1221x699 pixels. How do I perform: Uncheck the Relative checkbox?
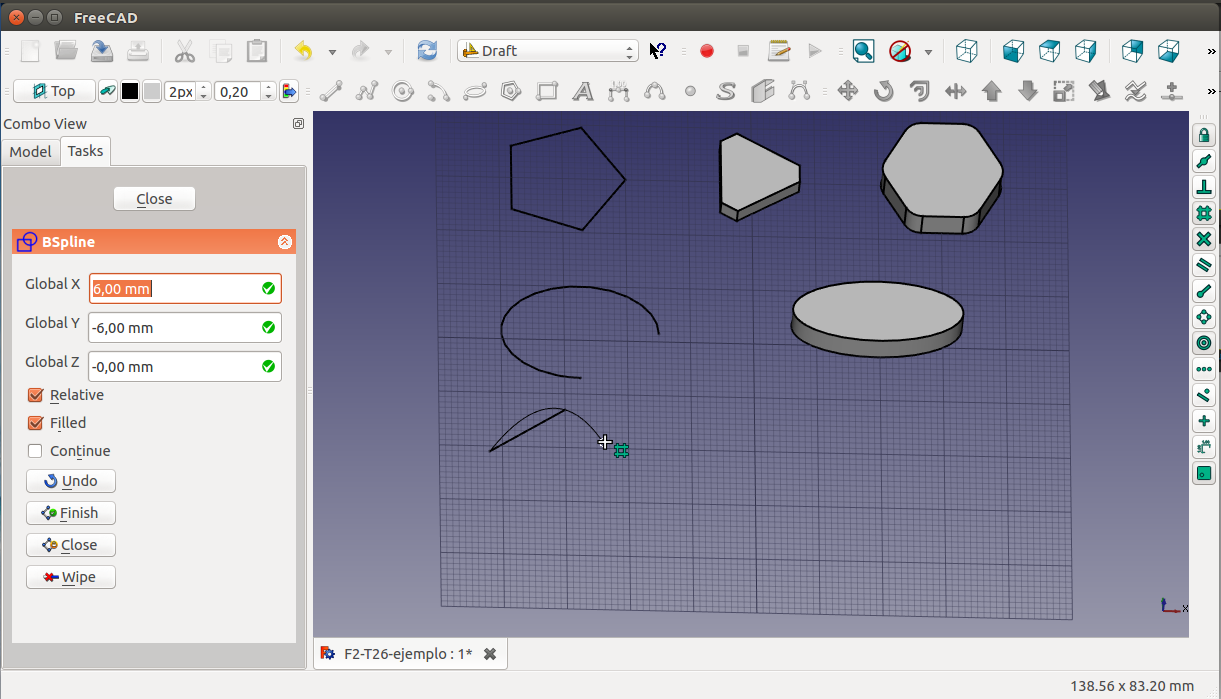point(36,395)
